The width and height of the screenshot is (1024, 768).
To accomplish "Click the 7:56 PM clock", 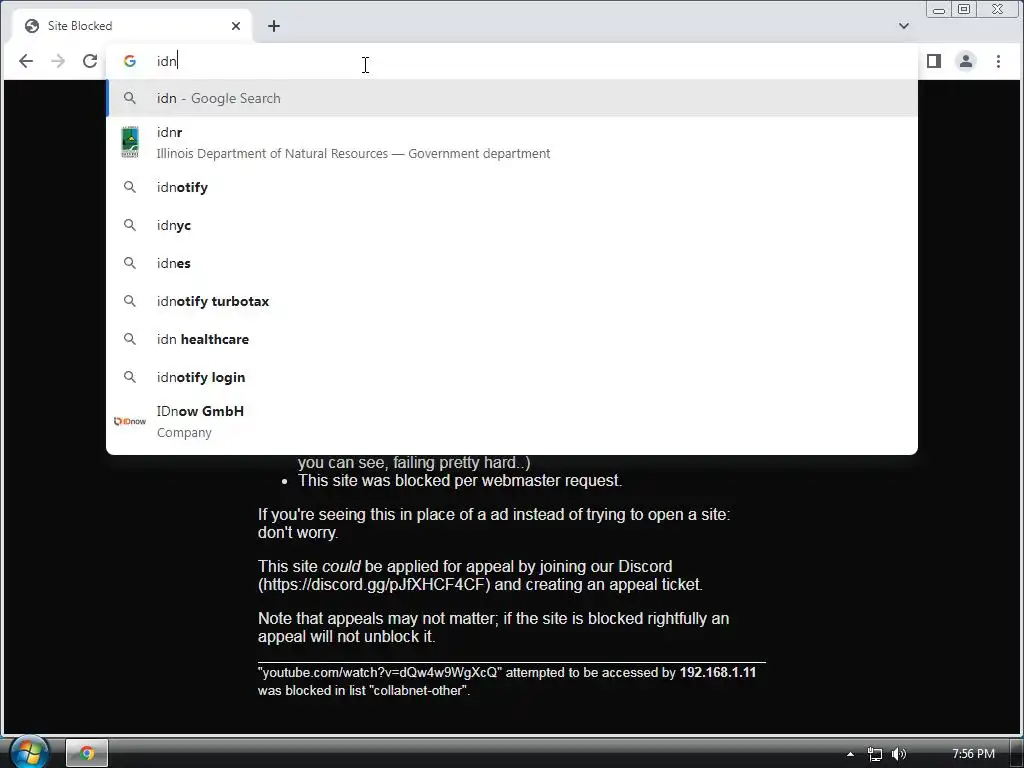I will 973,754.
